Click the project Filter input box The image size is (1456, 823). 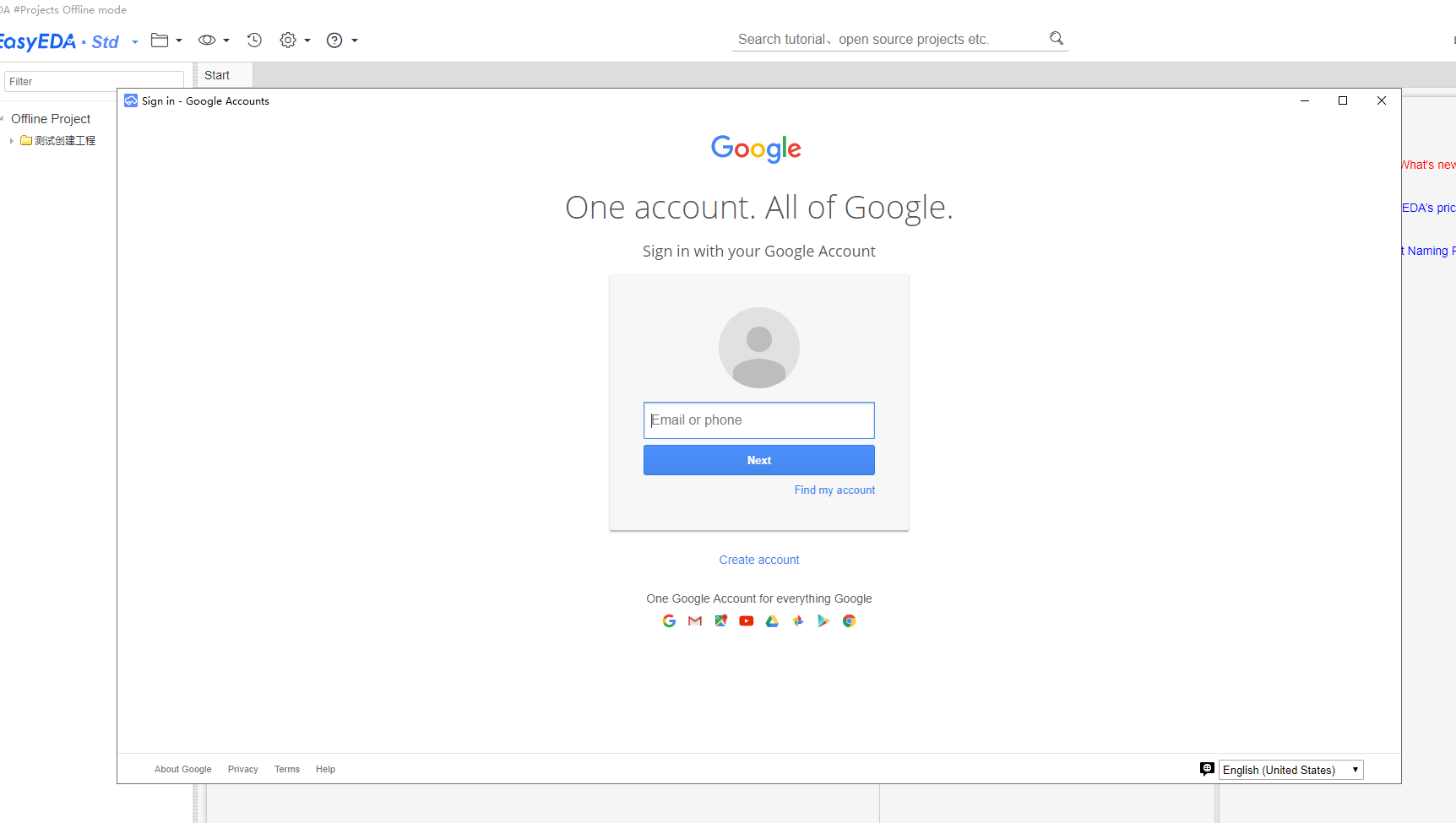[x=94, y=82]
